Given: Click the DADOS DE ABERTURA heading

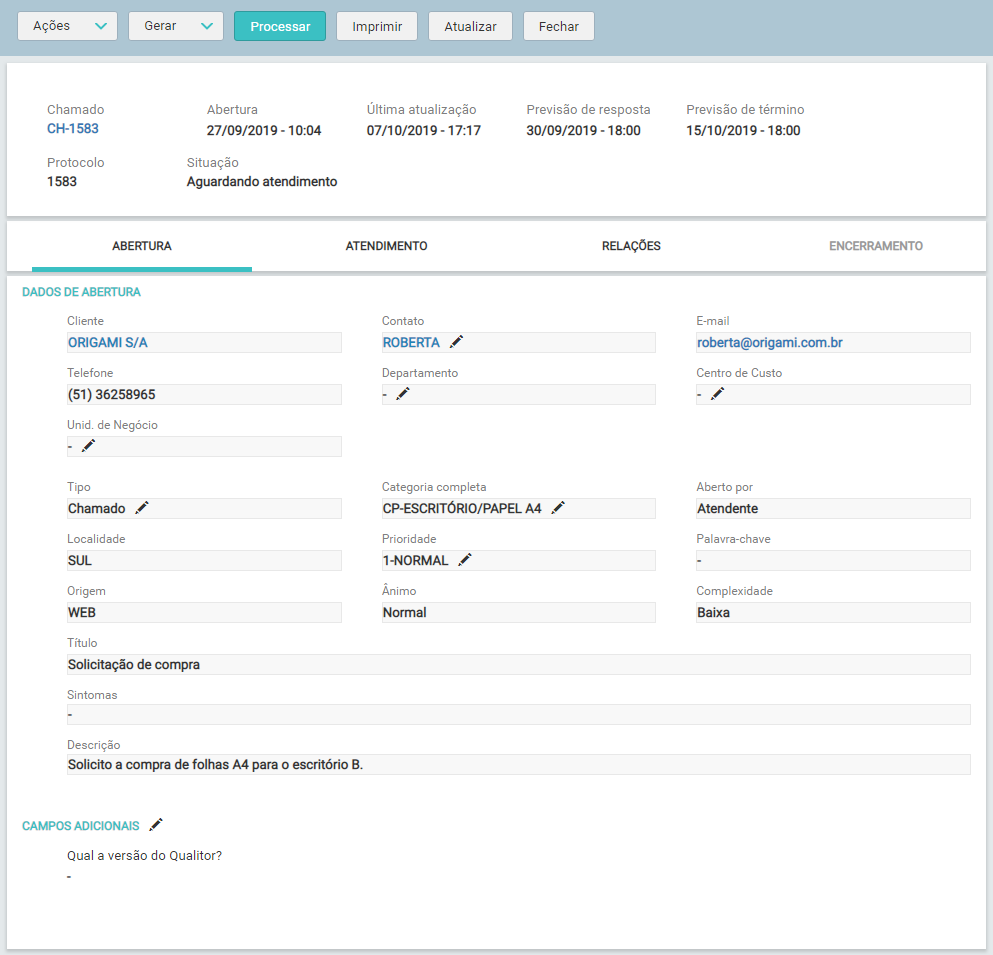Looking at the screenshot, I should point(81,292).
